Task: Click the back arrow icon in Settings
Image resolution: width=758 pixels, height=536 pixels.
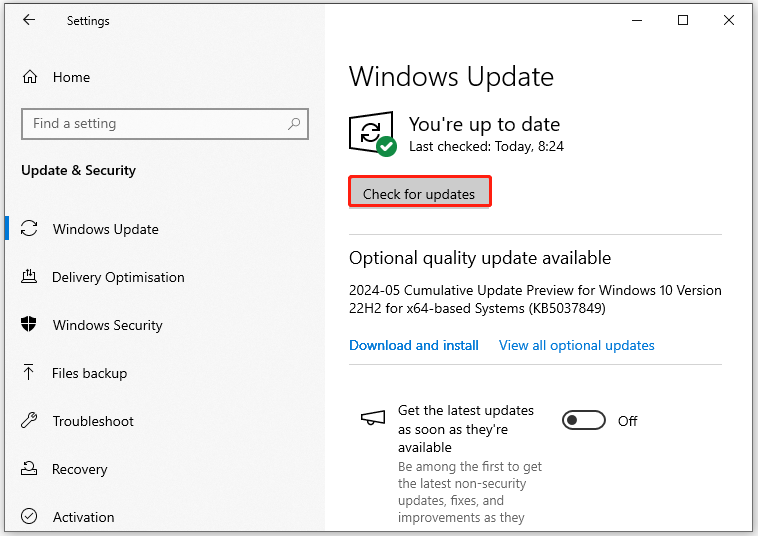Action: (29, 20)
